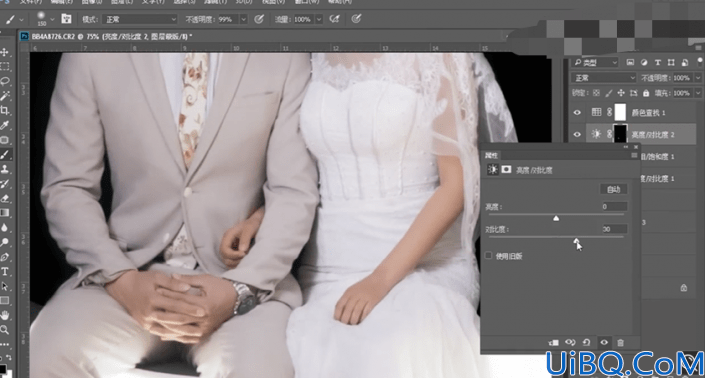Enable the 使用旧版 checkbox
705x378 pixels.
(489, 255)
